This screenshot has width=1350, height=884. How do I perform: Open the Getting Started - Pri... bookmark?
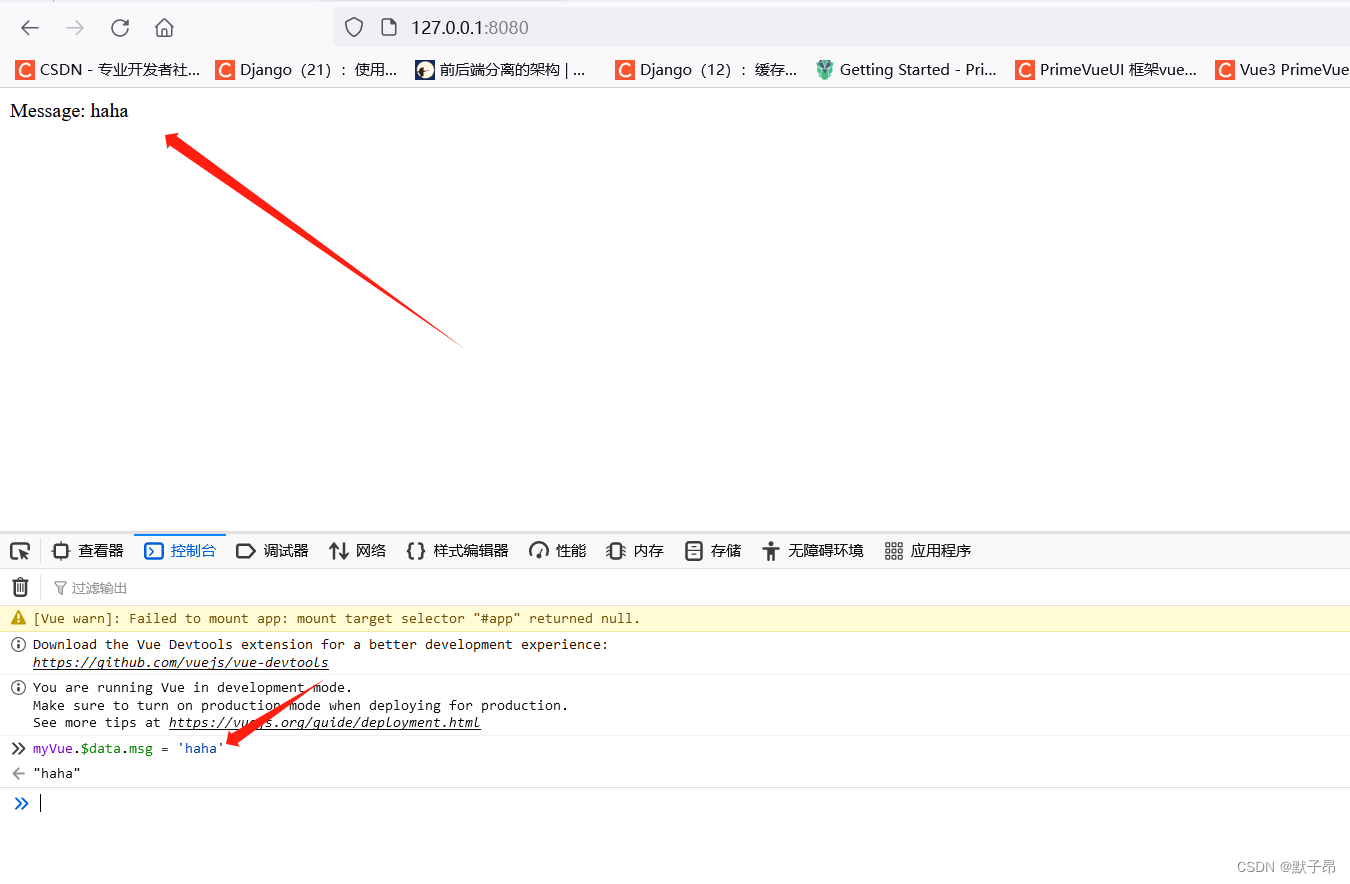(906, 70)
